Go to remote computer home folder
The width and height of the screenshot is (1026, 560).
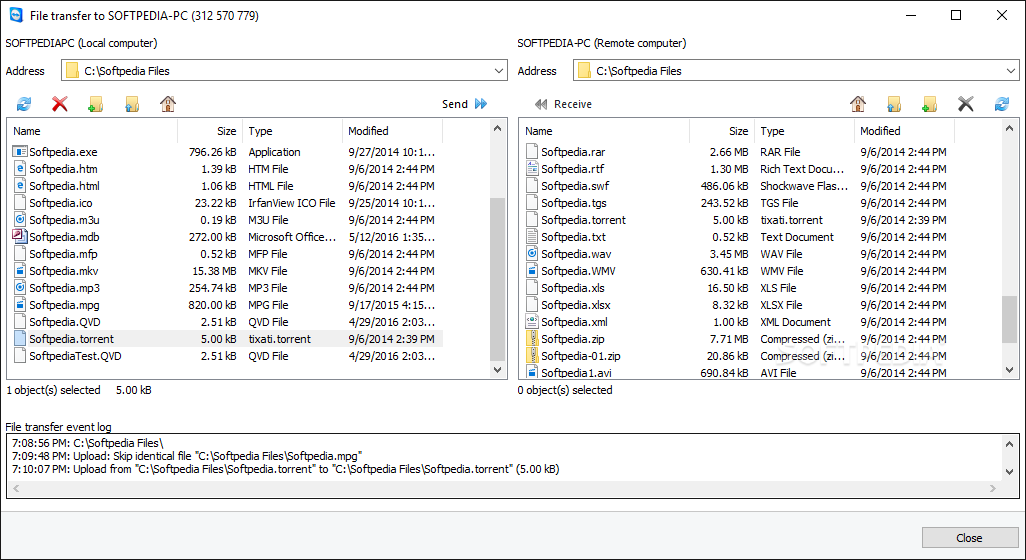[858, 103]
